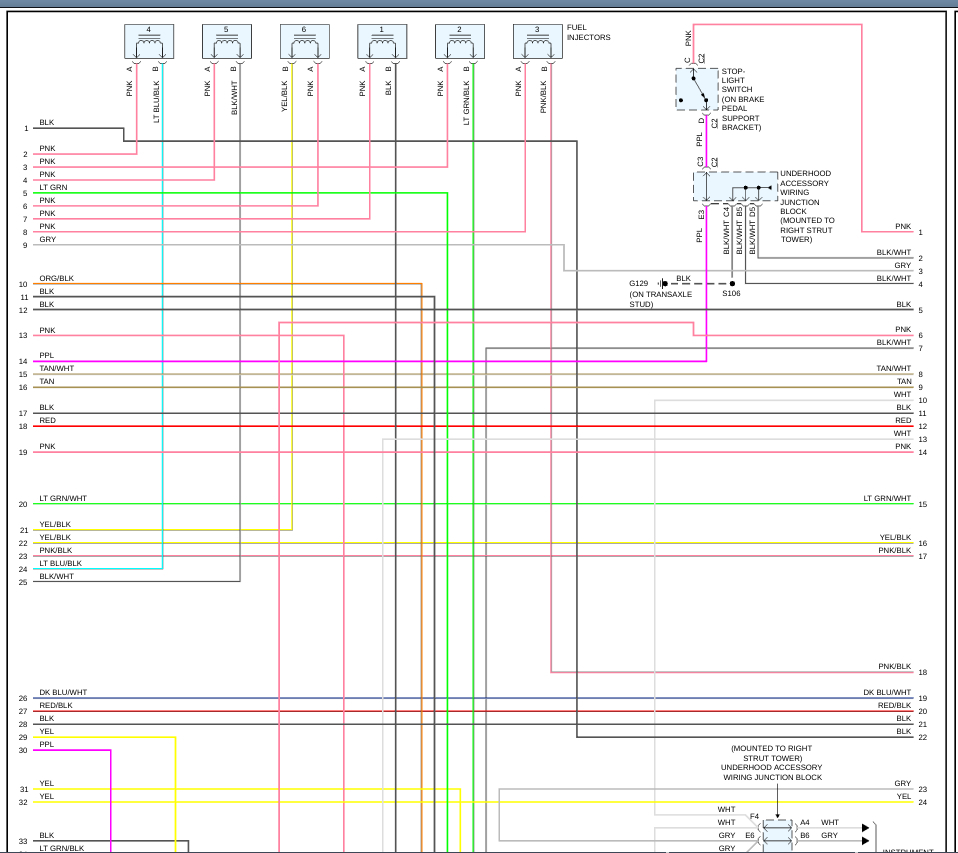Viewport: 958px width, 853px height.
Task: Click the FUEL INJECTORS label
Action: (x=588, y=32)
